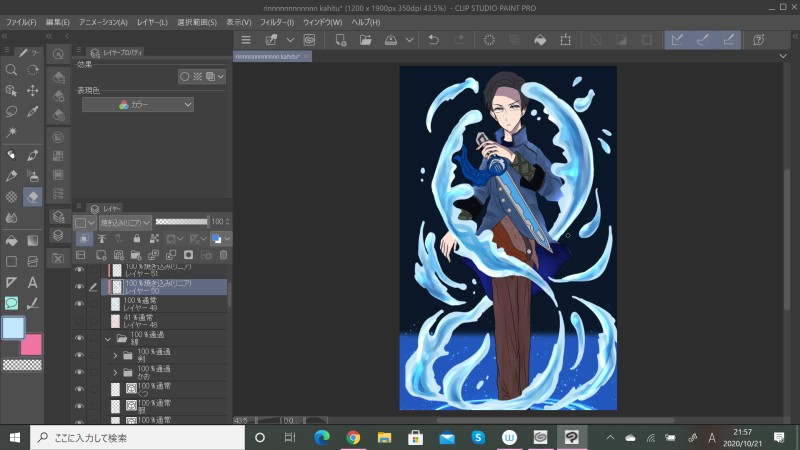Viewport: 800px width, 450px height.
Task: Open the blending mode 焼き込み(リニア) dropdown
Action: (x=125, y=222)
